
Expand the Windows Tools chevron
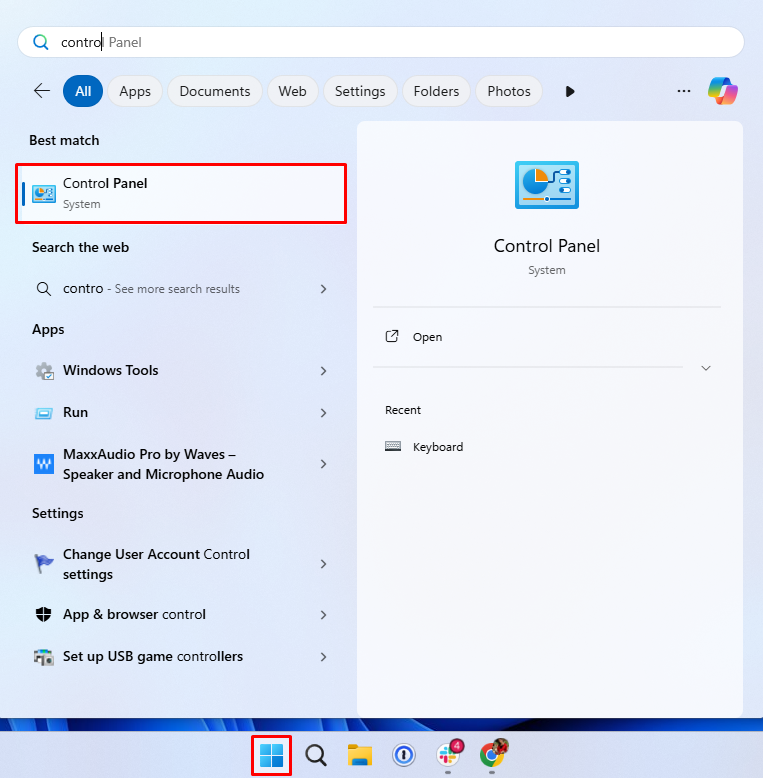[323, 371]
